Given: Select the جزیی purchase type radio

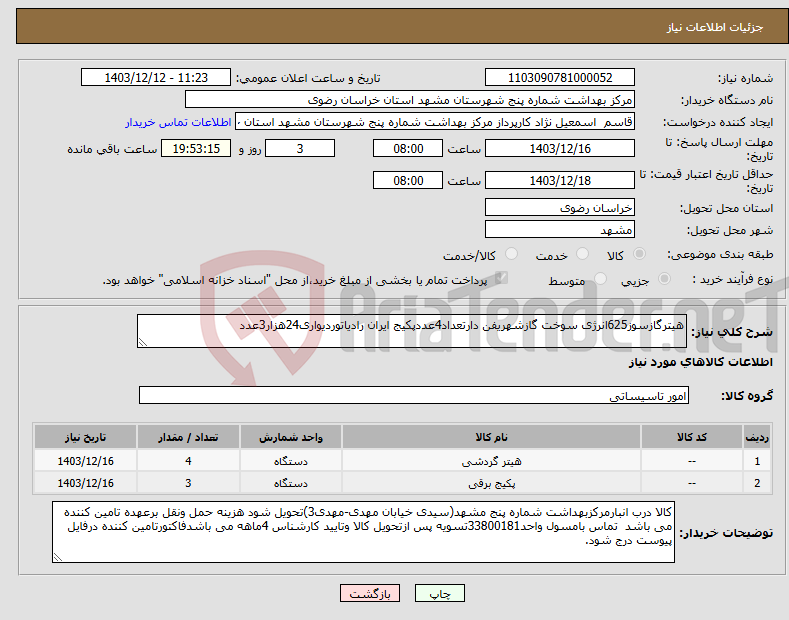Looking at the screenshot, I should click(664, 279).
